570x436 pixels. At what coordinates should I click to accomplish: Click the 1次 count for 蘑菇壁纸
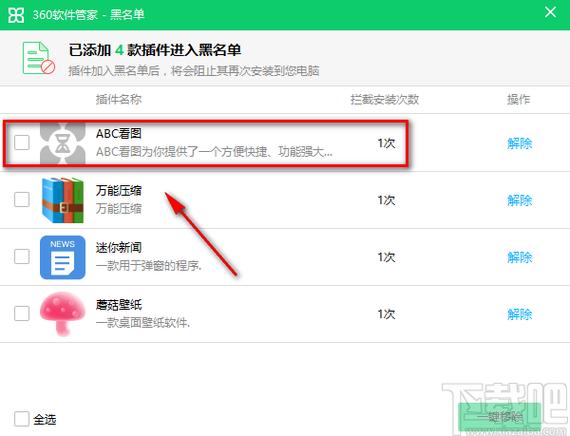[386, 314]
